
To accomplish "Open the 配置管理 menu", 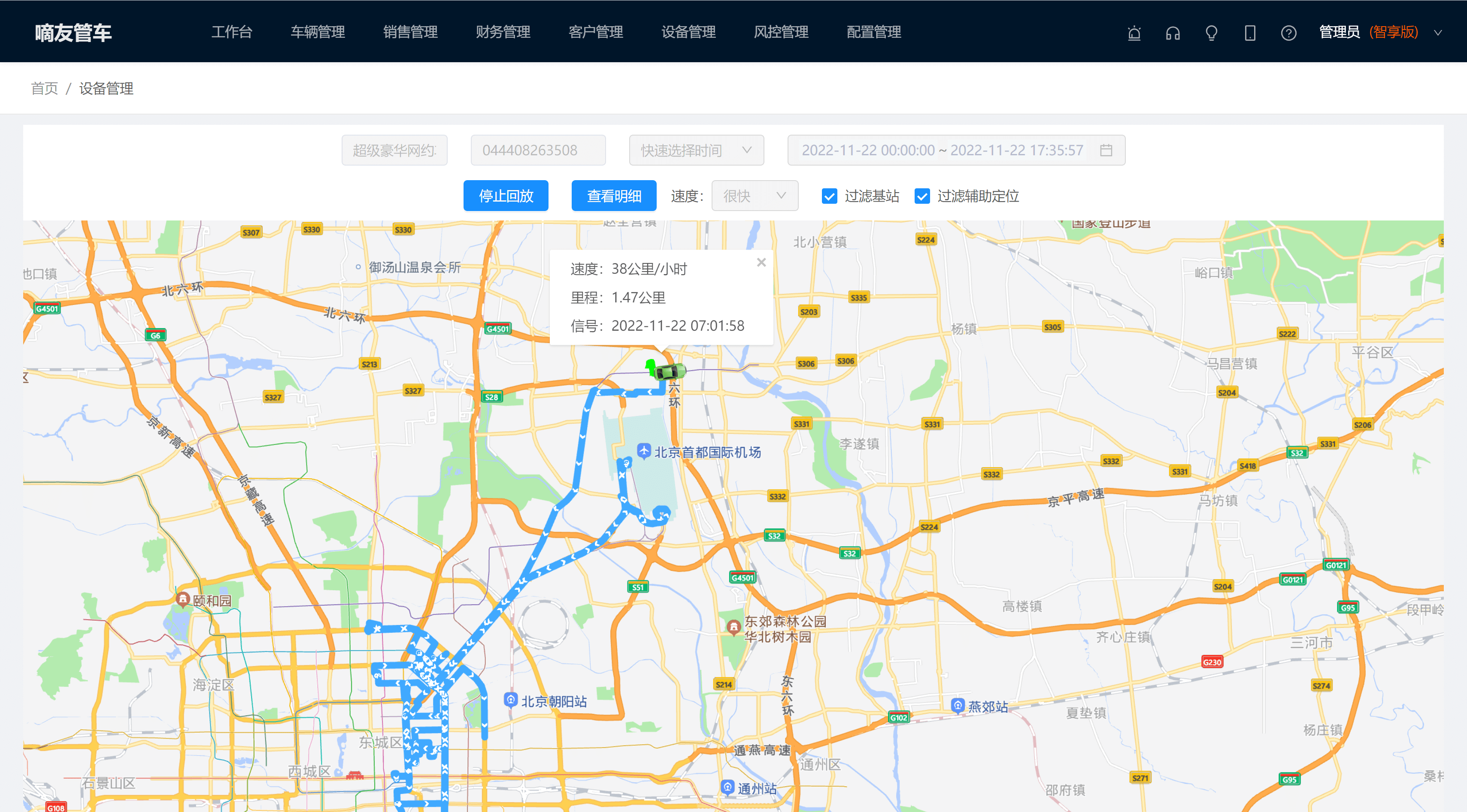I will [x=874, y=33].
